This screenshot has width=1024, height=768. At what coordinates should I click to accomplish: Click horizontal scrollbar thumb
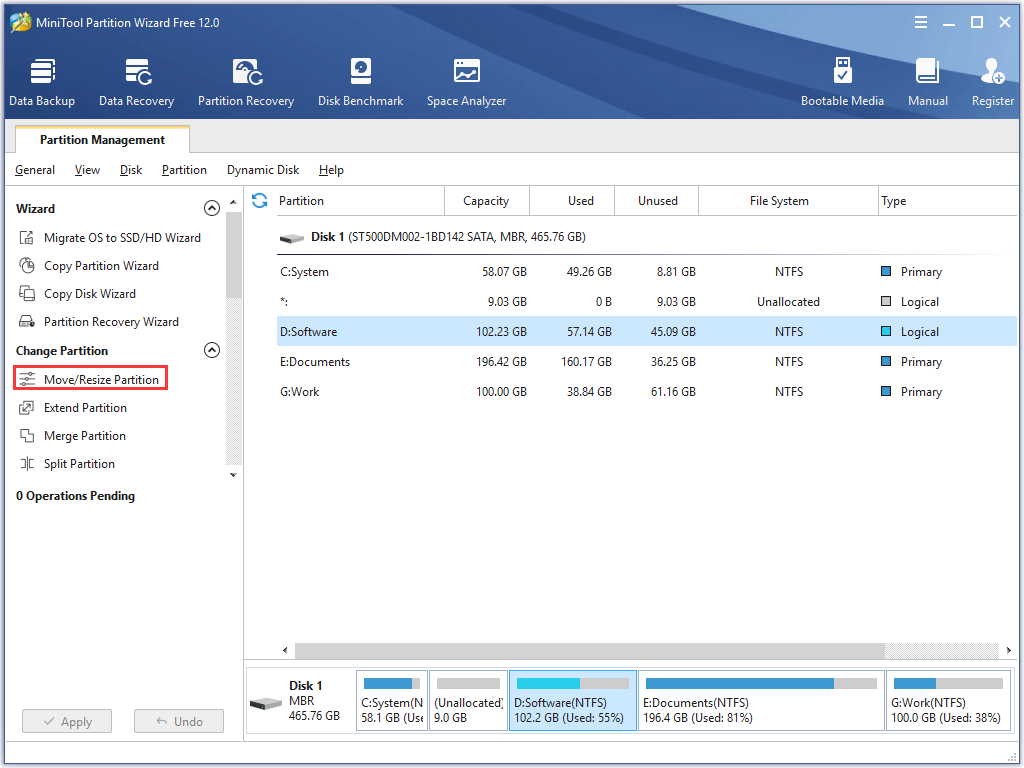(x=590, y=650)
